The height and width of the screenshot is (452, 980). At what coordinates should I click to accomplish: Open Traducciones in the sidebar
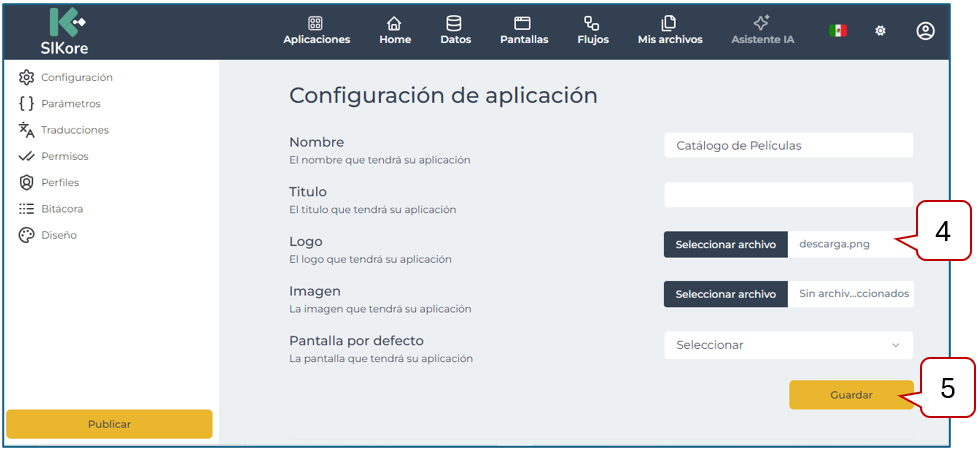(x=74, y=130)
